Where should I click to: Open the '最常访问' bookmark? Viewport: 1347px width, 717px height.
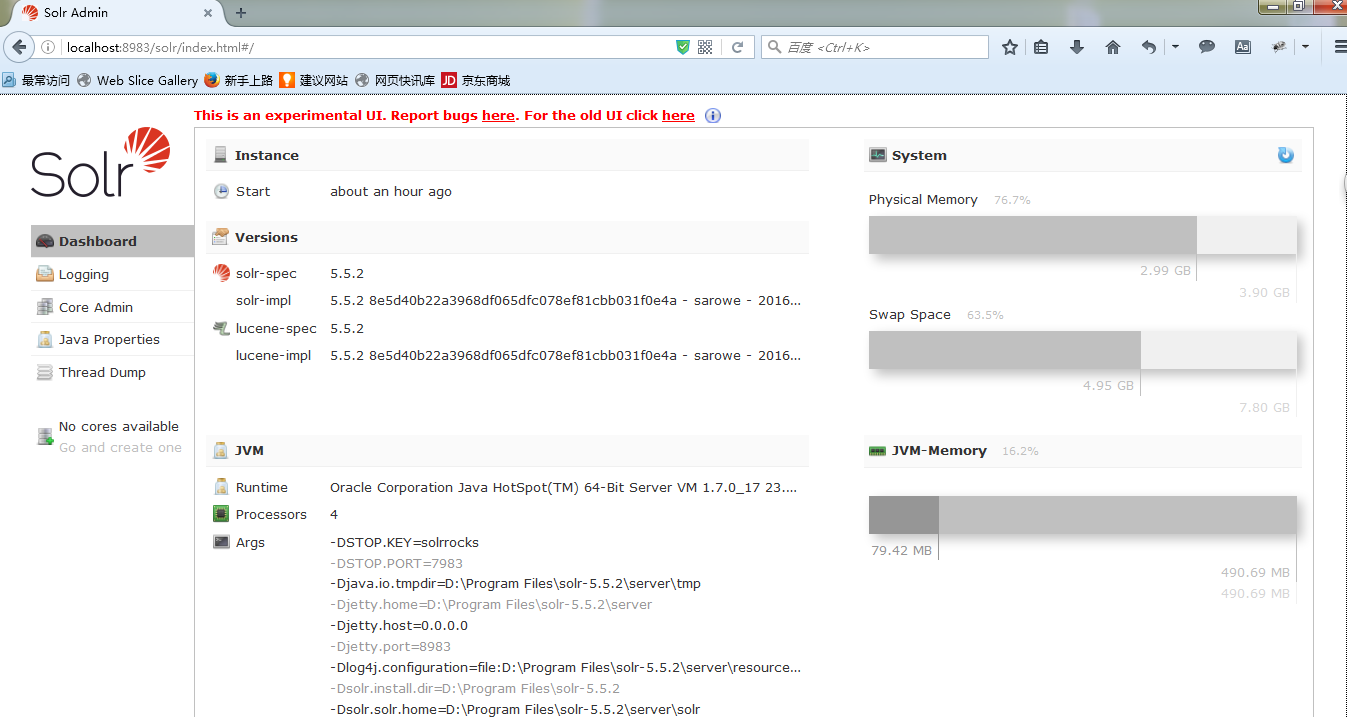[x=36, y=80]
